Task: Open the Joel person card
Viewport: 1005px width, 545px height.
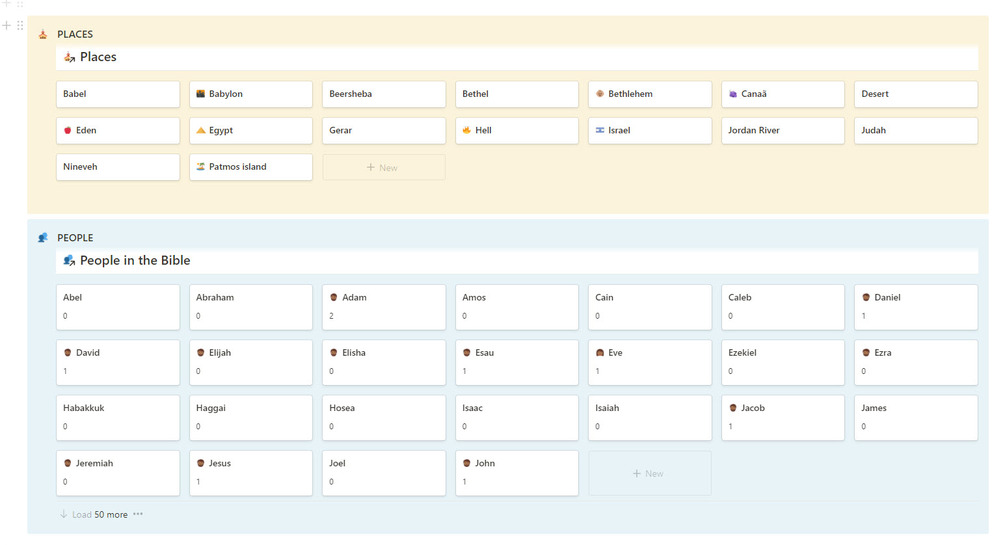Action: coord(384,473)
